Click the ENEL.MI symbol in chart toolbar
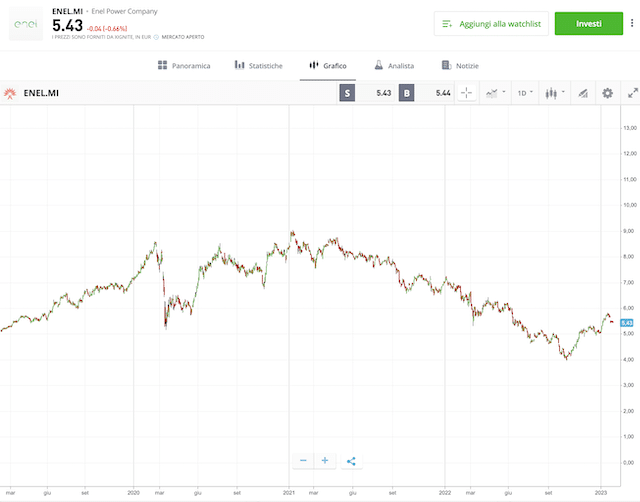Screen dimensions: 640x502 tap(41, 93)
